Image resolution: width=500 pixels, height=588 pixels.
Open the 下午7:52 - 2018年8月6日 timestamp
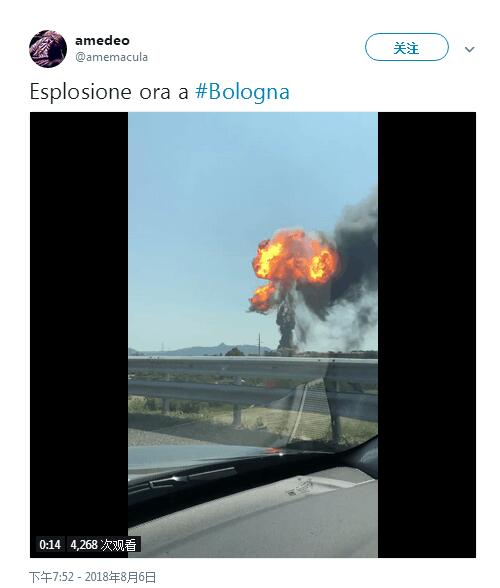(92, 577)
